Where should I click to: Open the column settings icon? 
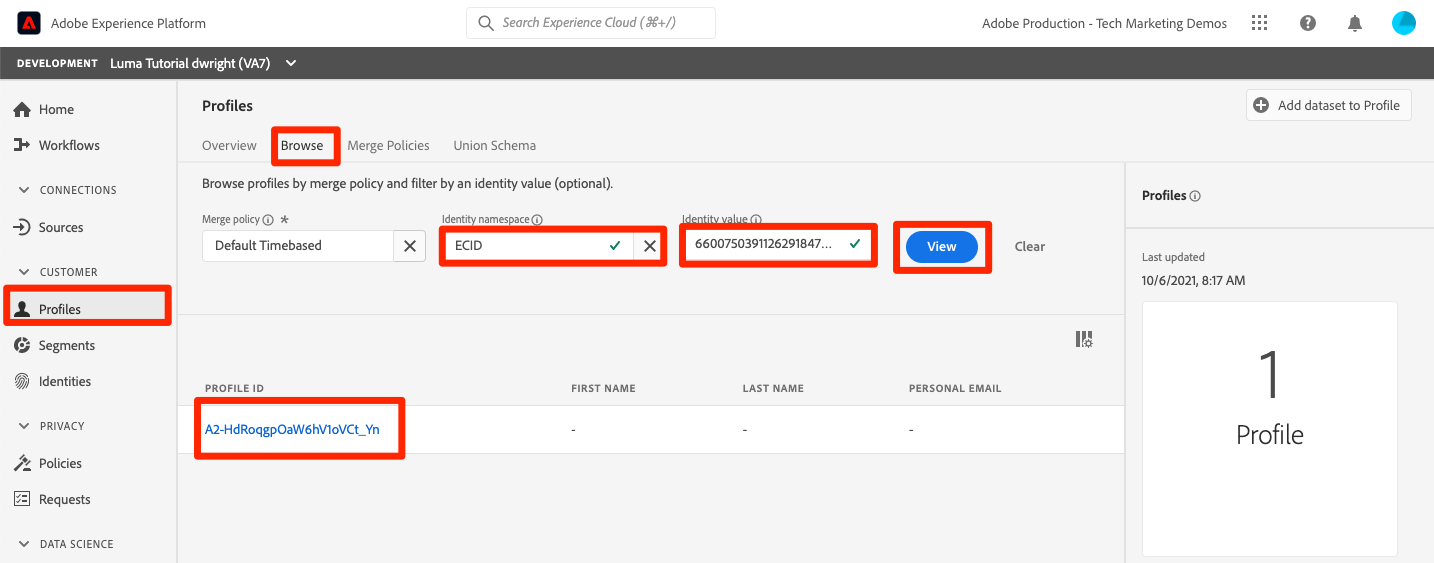click(1084, 339)
